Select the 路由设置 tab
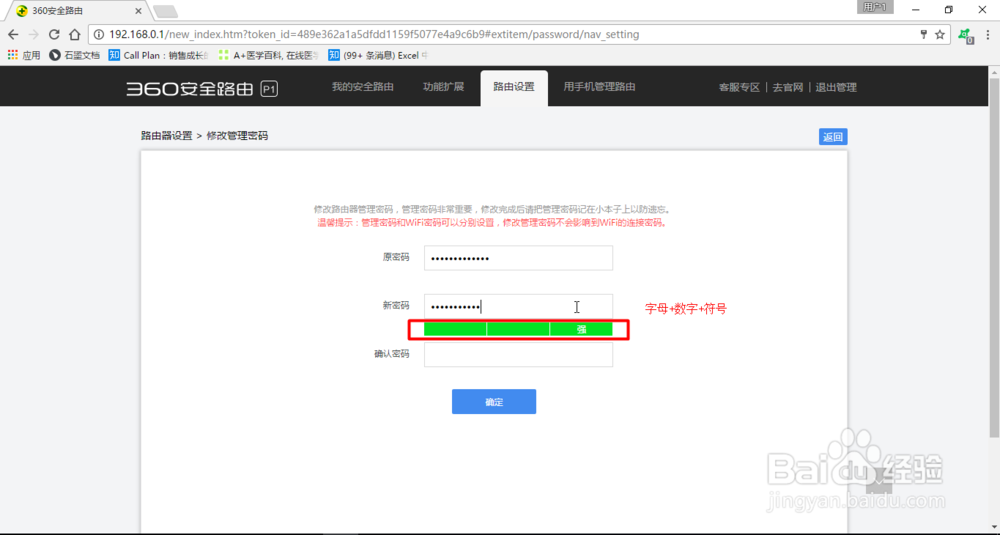Image resolution: width=1000 pixels, height=535 pixels. [x=513, y=87]
